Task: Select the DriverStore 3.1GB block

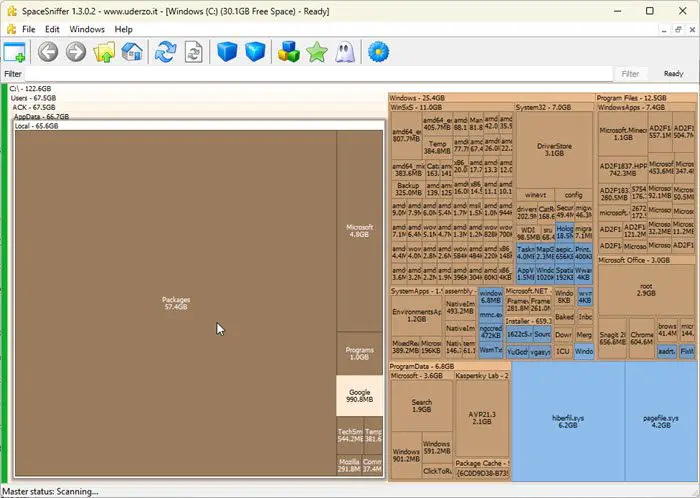Action: pos(554,150)
